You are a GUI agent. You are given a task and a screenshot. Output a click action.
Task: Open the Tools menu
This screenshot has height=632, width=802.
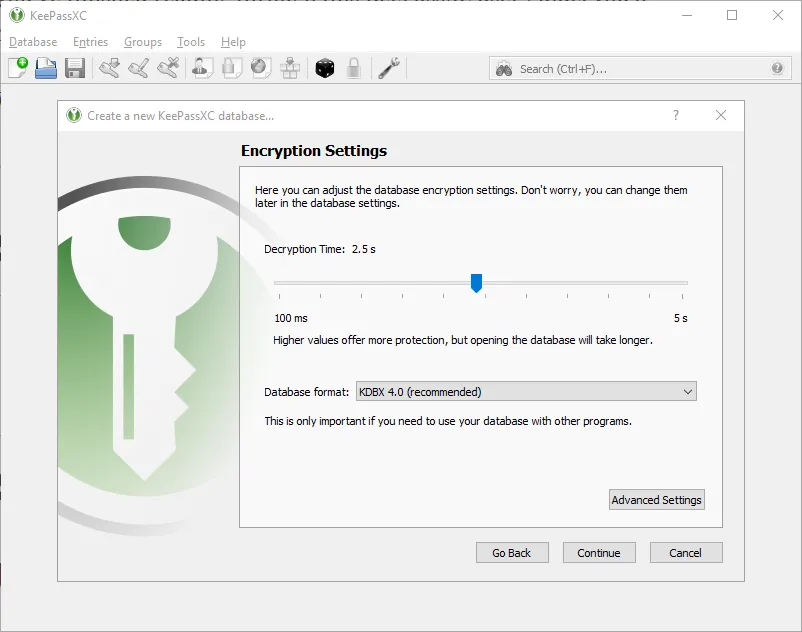pyautogui.click(x=191, y=42)
